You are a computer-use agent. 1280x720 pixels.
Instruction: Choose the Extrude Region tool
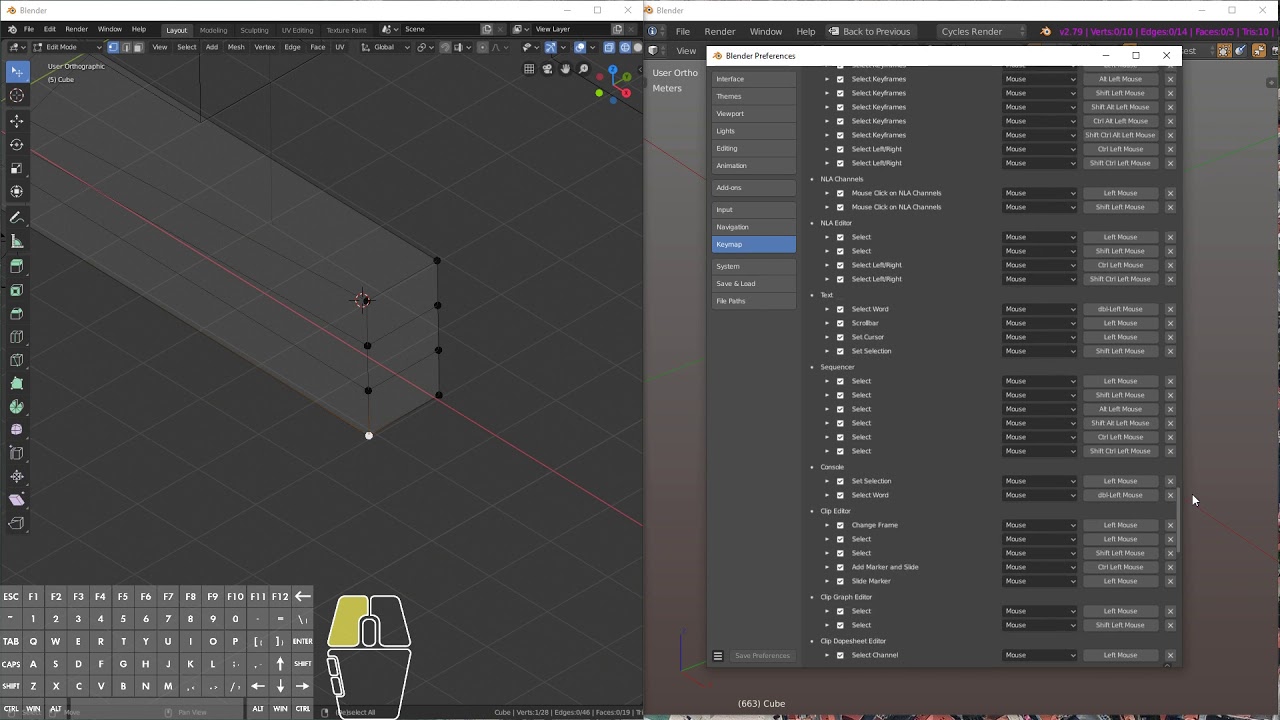[17, 266]
